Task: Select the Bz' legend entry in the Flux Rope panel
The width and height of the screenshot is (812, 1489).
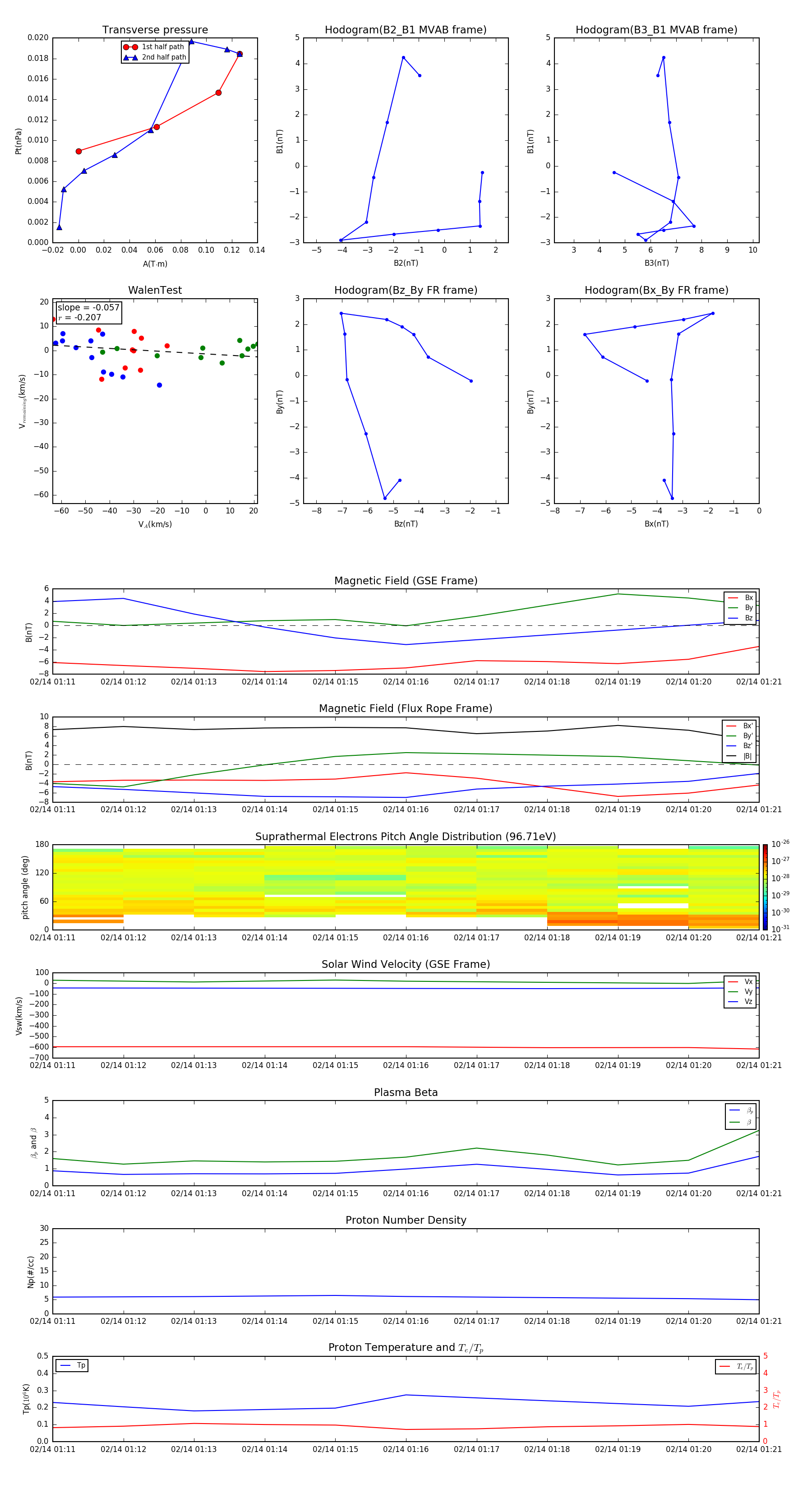Action: (x=739, y=746)
